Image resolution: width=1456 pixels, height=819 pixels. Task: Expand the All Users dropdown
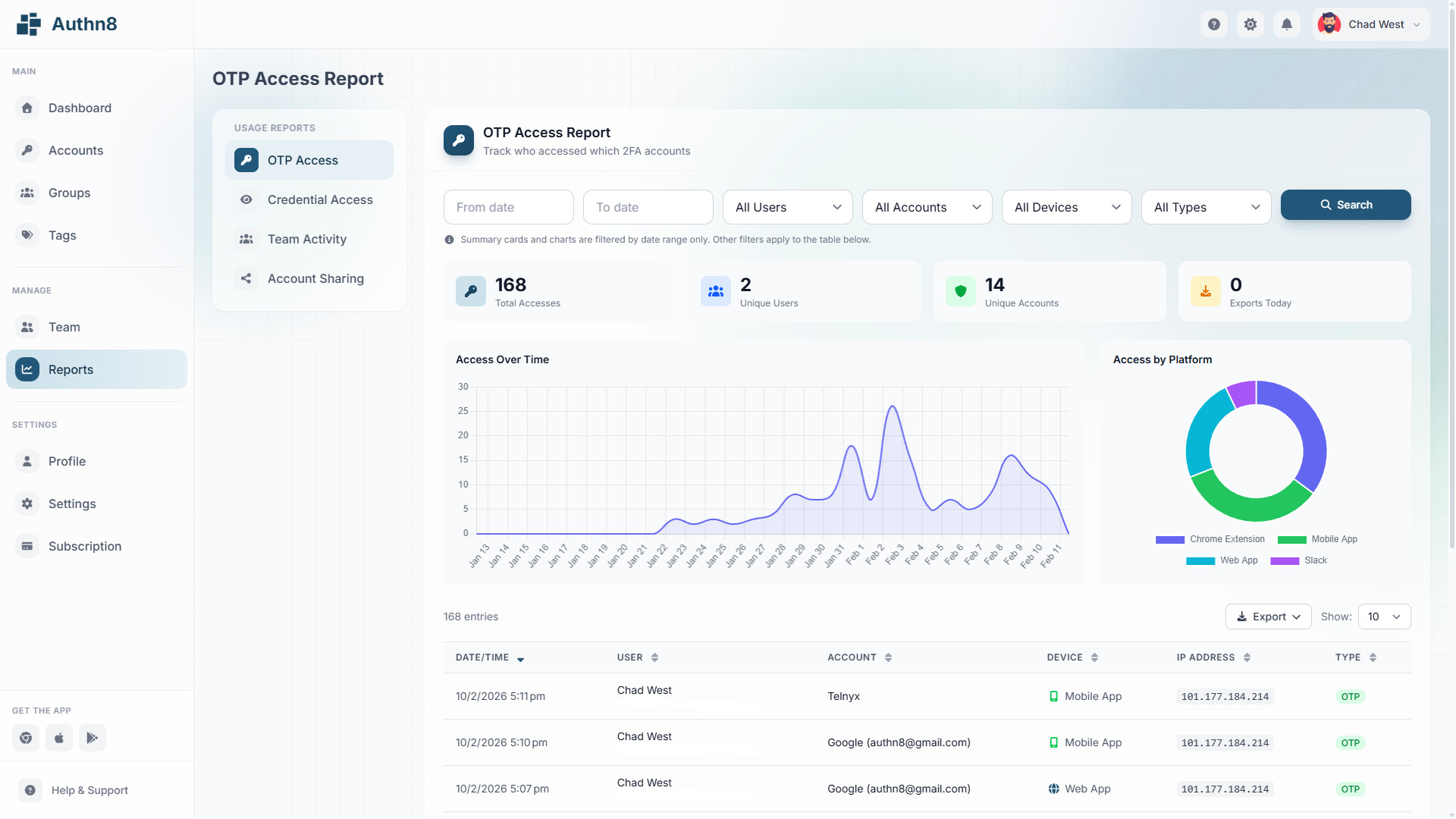pos(788,207)
